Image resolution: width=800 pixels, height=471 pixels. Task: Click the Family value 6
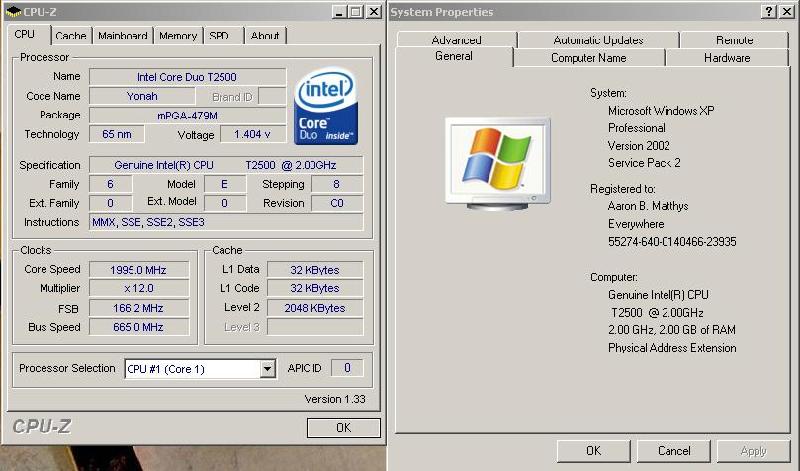point(110,184)
